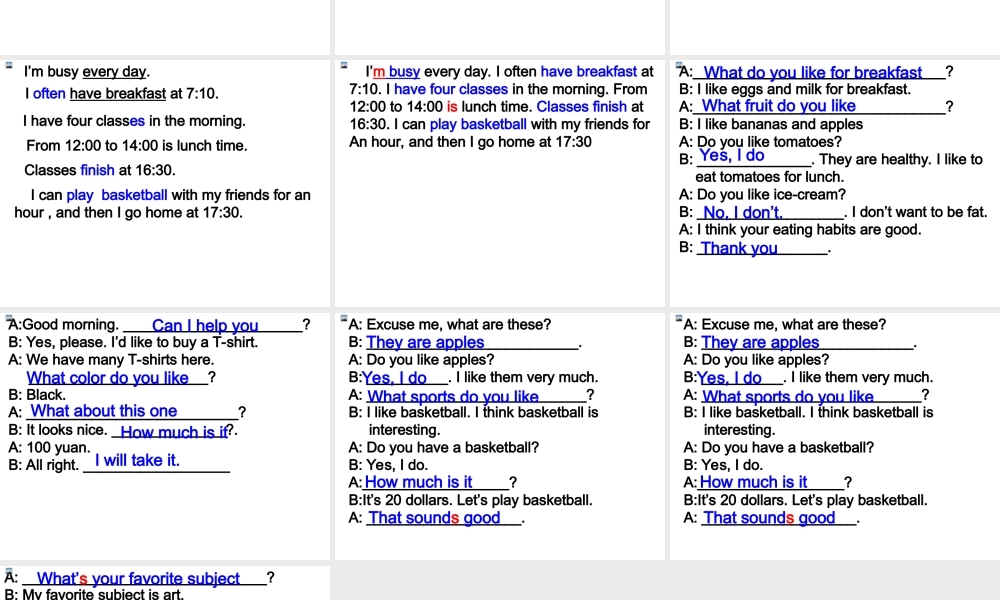1000x600 pixels.
Task: Click the blue answer "No, I don't."
Action: pos(743,212)
